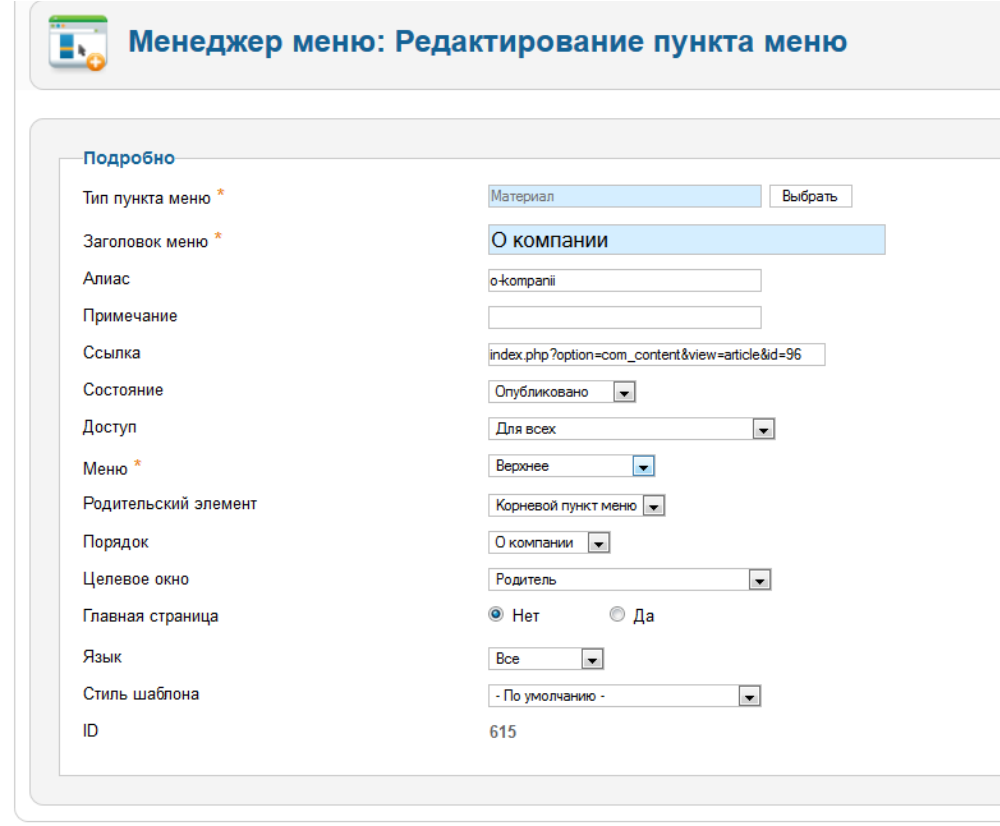Select the Нет radio button
The image size is (1000, 826).
[x=495, y=615]
